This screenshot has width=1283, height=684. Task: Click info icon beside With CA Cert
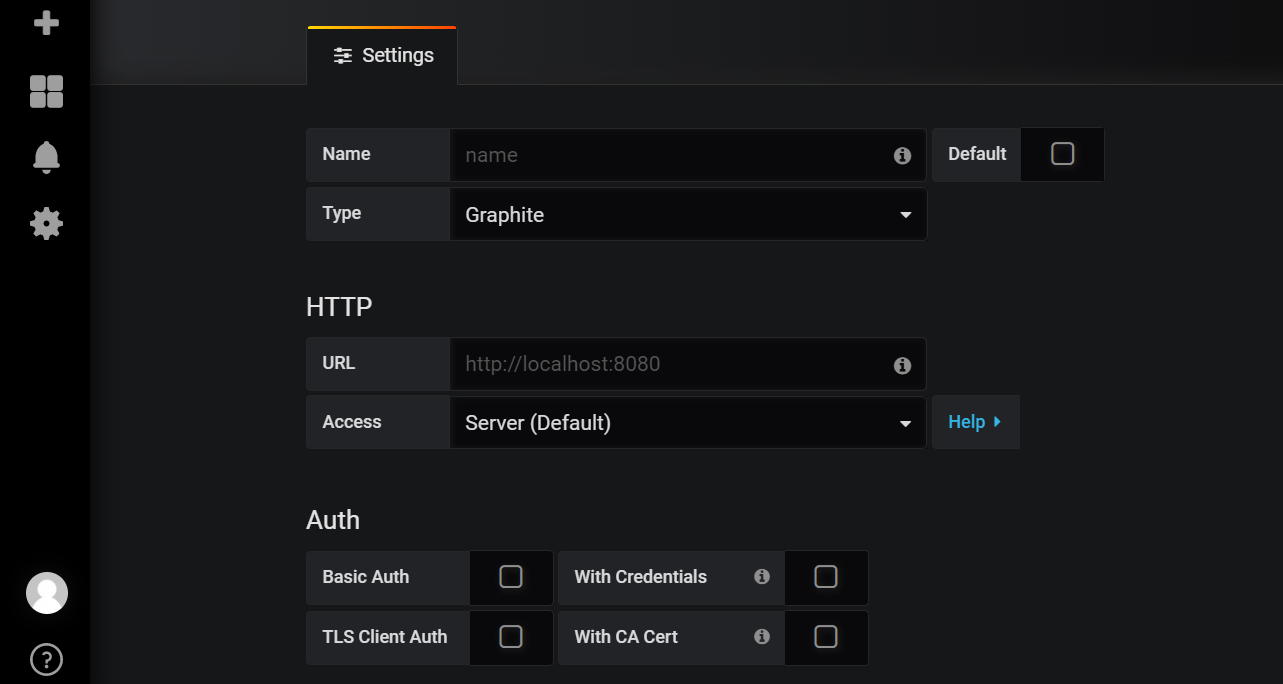coord(762,637)
